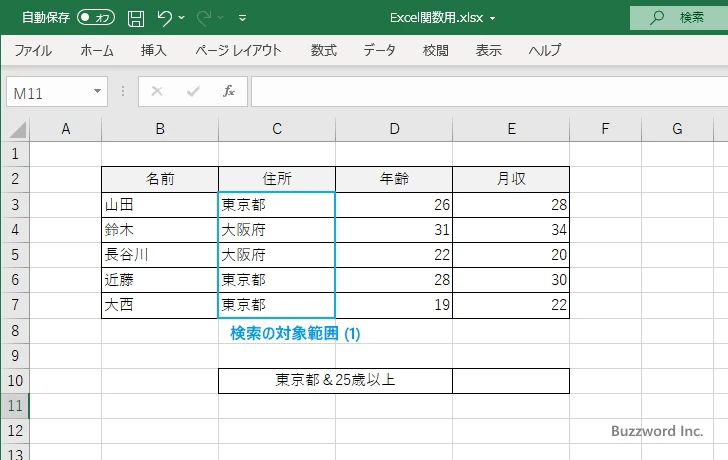This screenshot has height=460, width=728.
Task: Expand the Name Box dropdown arrow
Action: (x=98, y=91)
